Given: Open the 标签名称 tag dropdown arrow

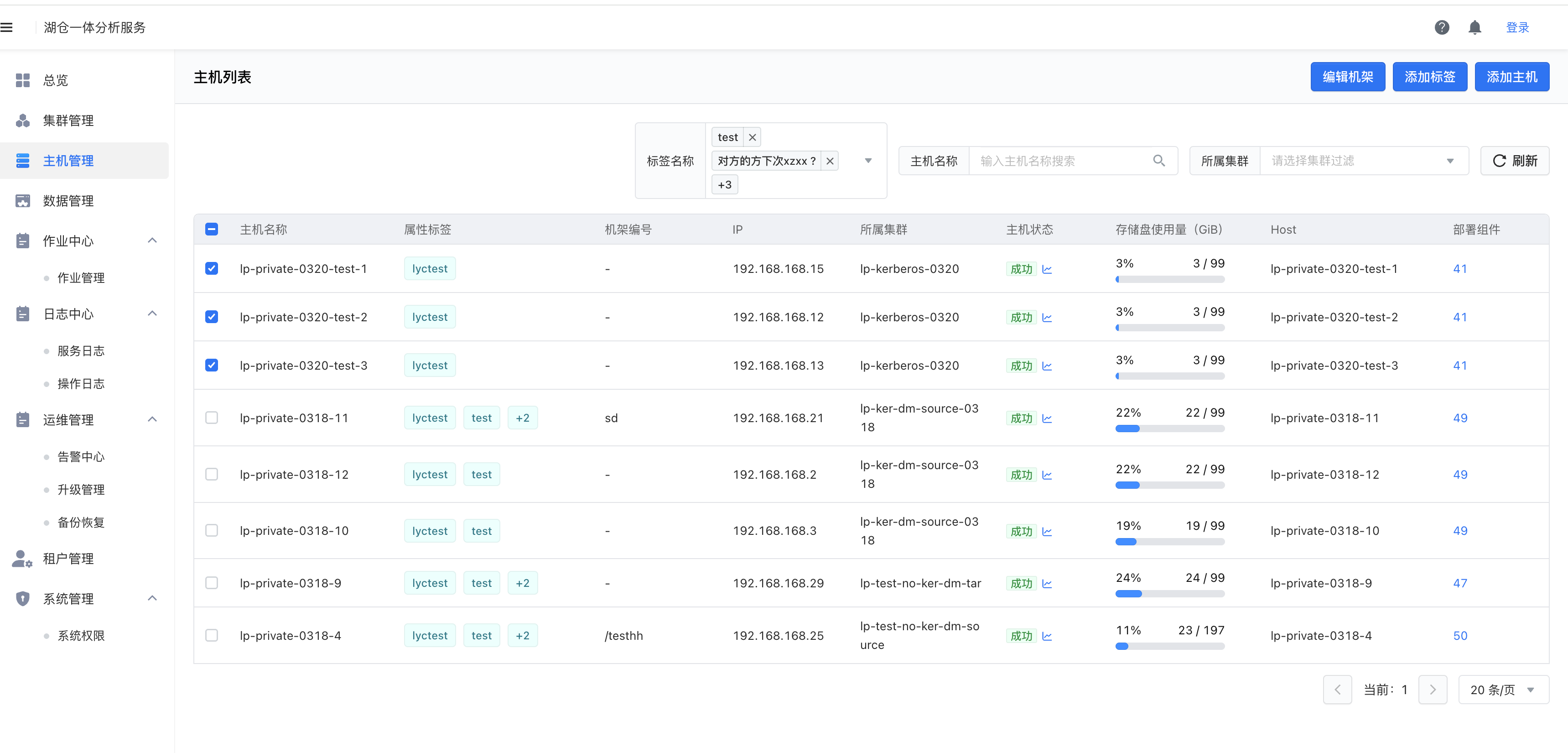Looking at the screenshot, I should point(869,161).
